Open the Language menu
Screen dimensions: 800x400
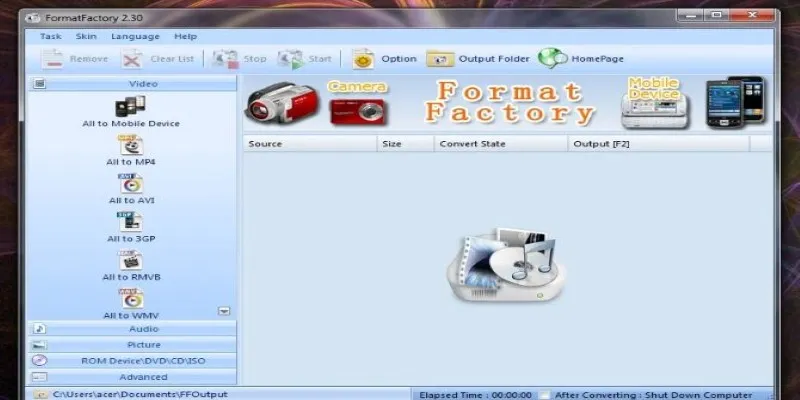pyautogui.click(x=135, y=36)
